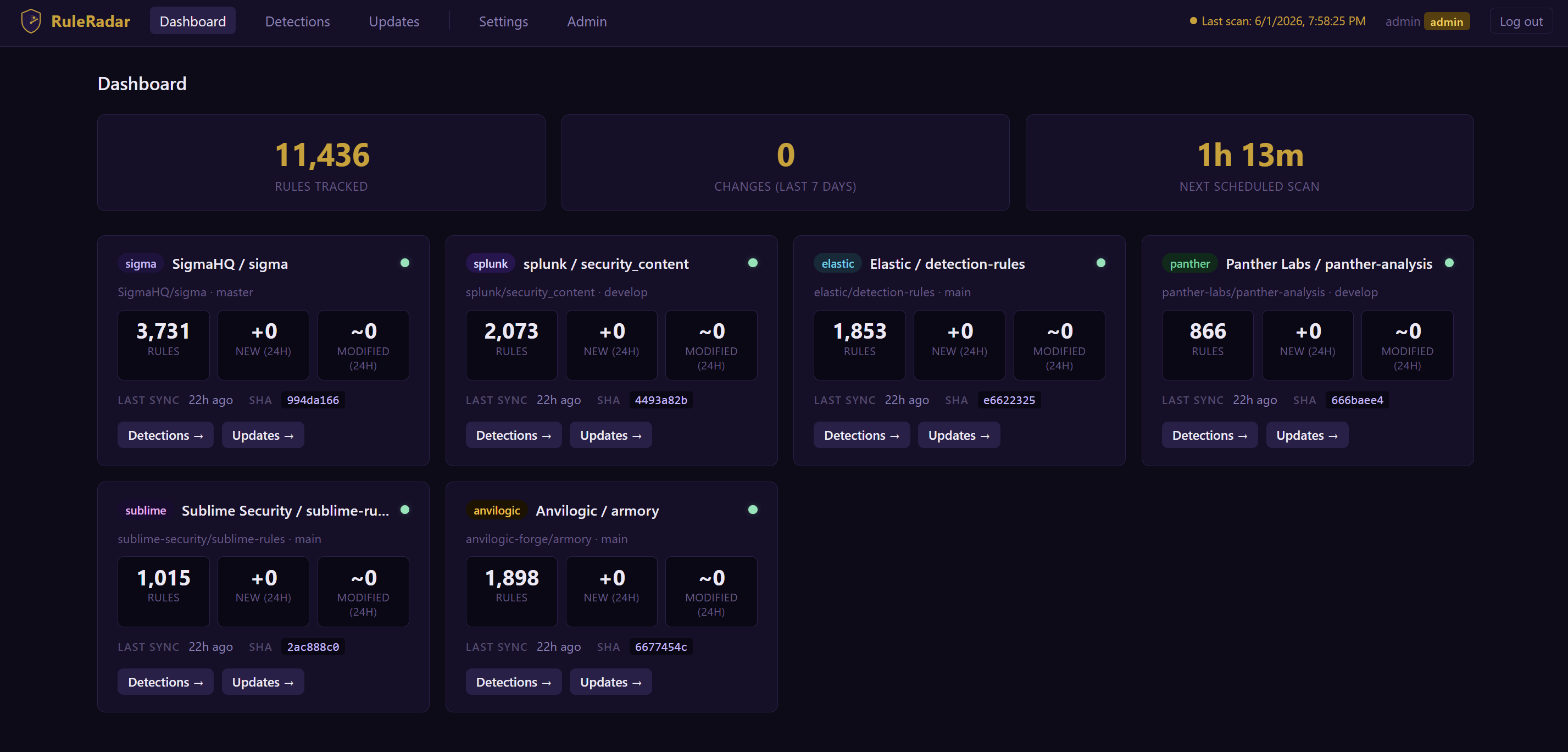Image resolution: width=1568 pixels, height=752 pixels.
Task: Click the Anvilogic armory status dot
Action: tap(753, 510)
